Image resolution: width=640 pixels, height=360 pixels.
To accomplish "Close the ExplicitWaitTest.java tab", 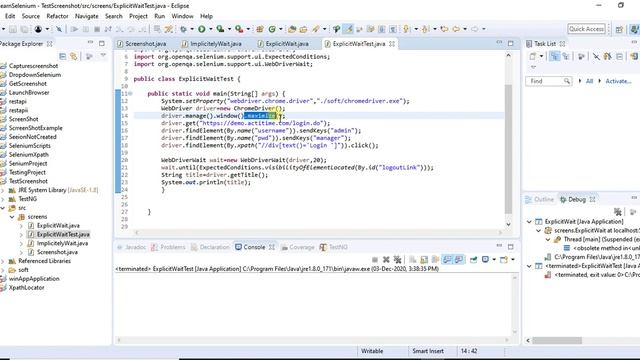I will pos(392,44).
